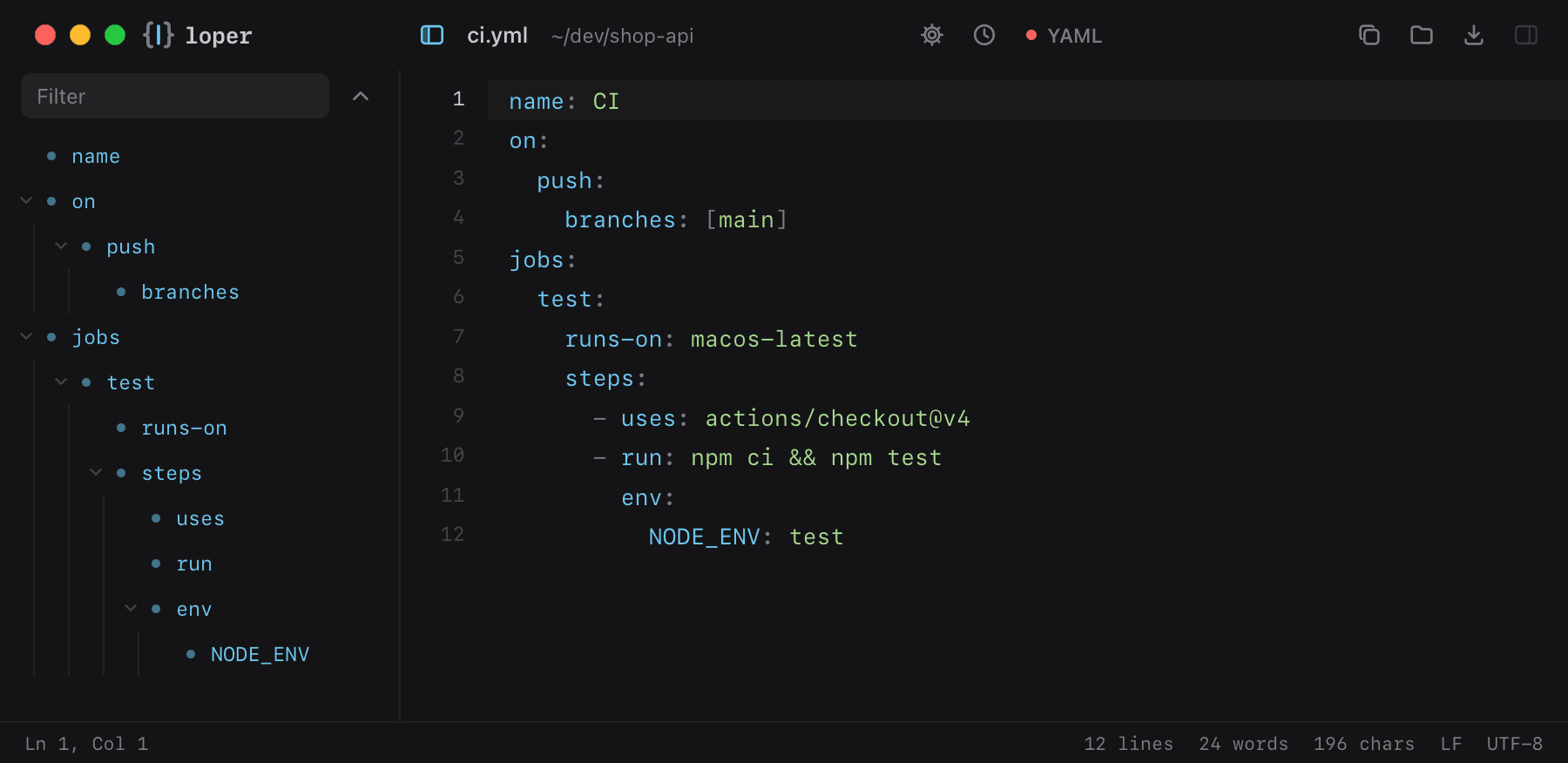Select 'push' in the outline tree
Screen dimensions: 1568x763
[x=131, y=247]
